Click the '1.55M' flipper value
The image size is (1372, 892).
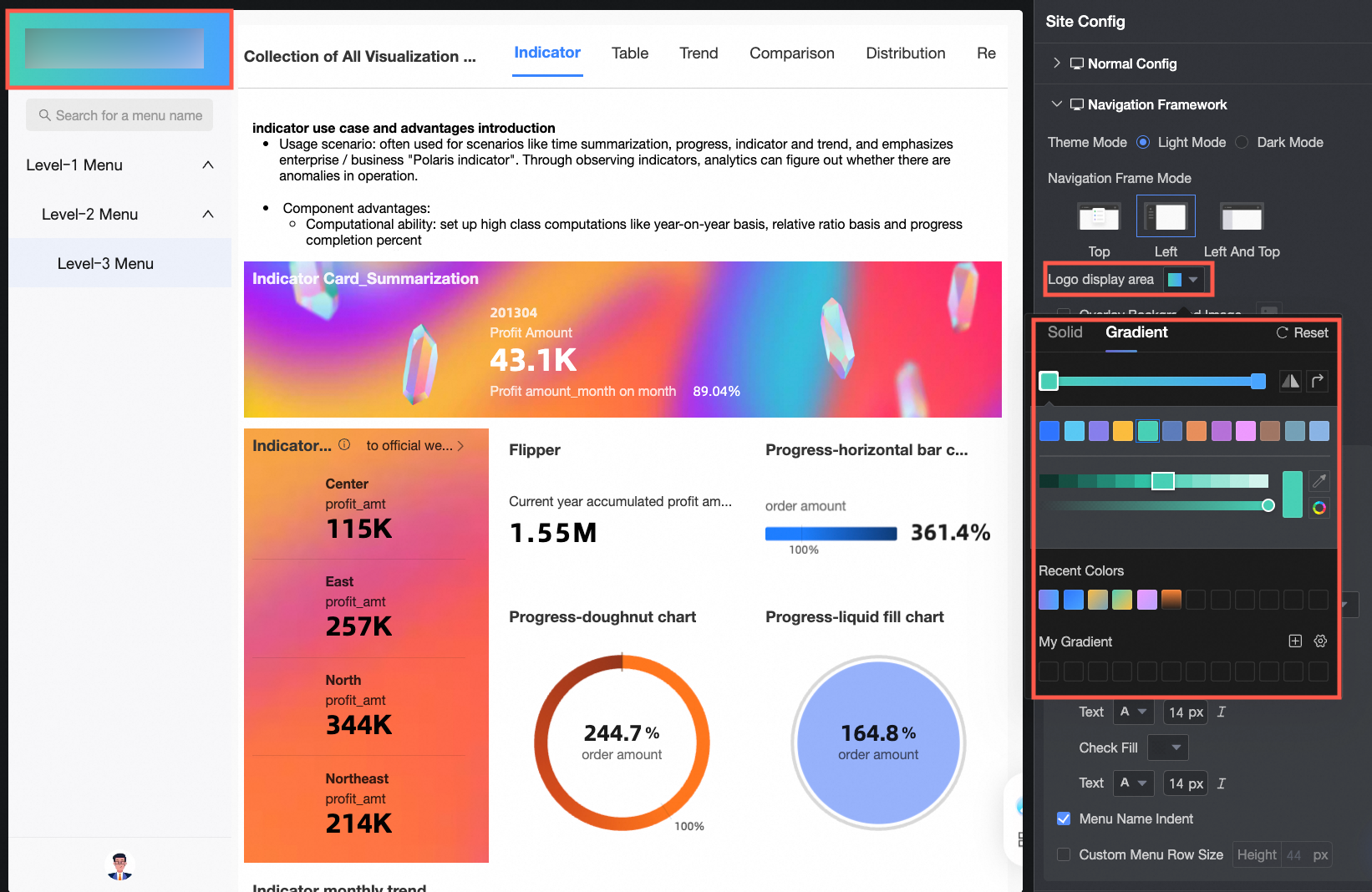[x=553, y=533]
